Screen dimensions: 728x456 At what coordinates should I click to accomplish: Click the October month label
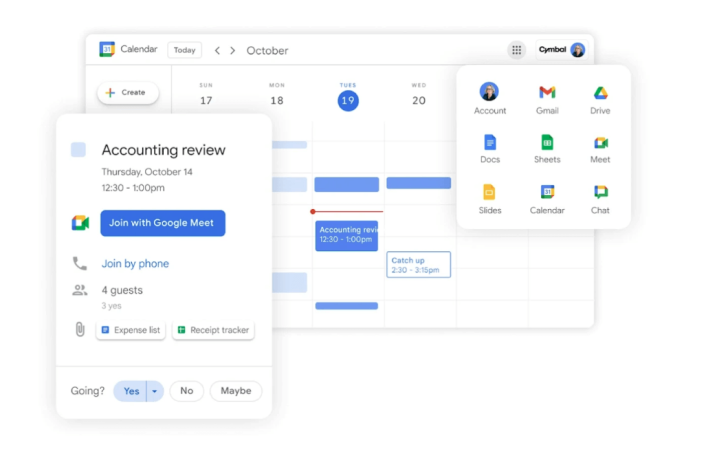click(x=267, y=50)
